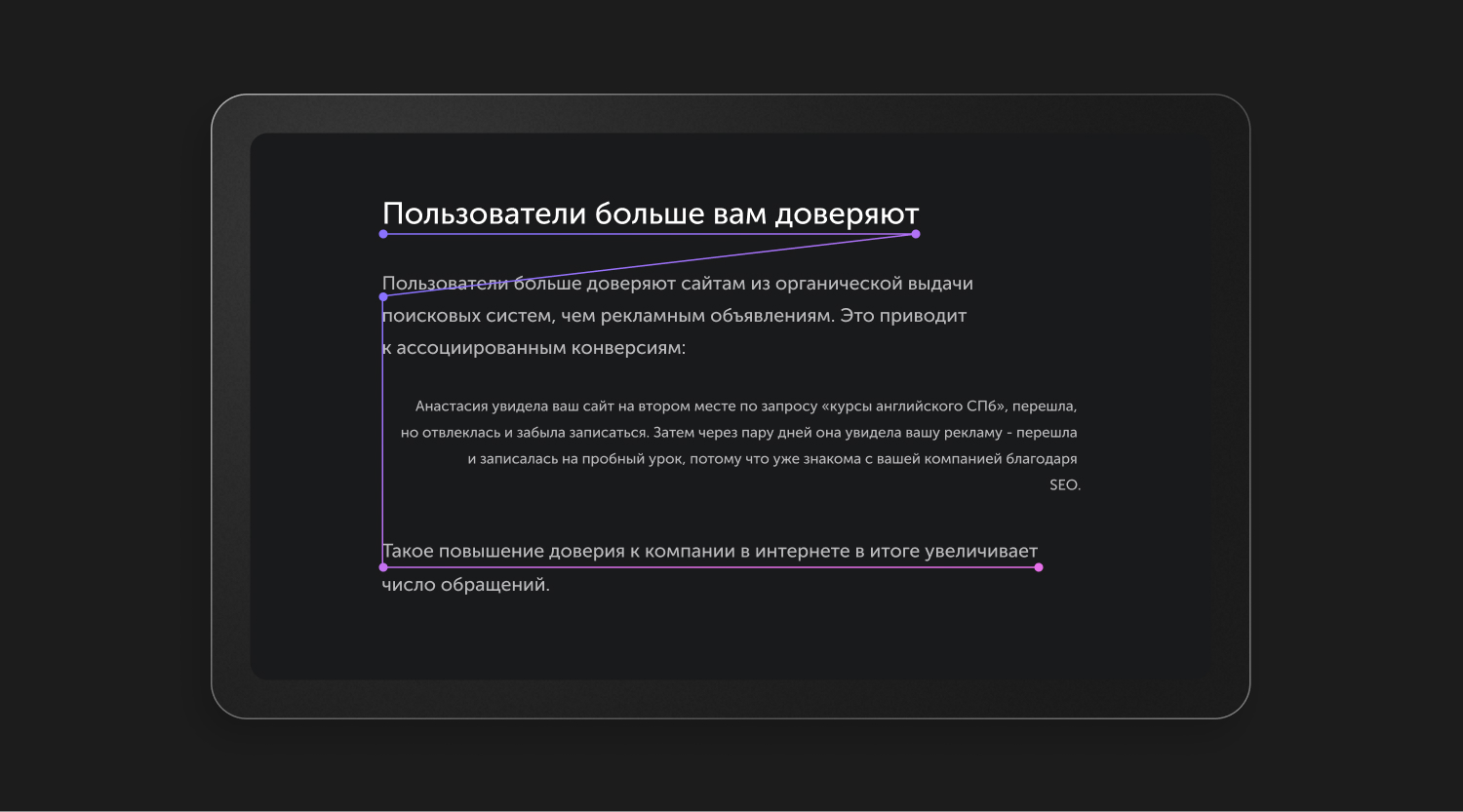Click the pink dot after "увеличивает"

[1039, 567]
